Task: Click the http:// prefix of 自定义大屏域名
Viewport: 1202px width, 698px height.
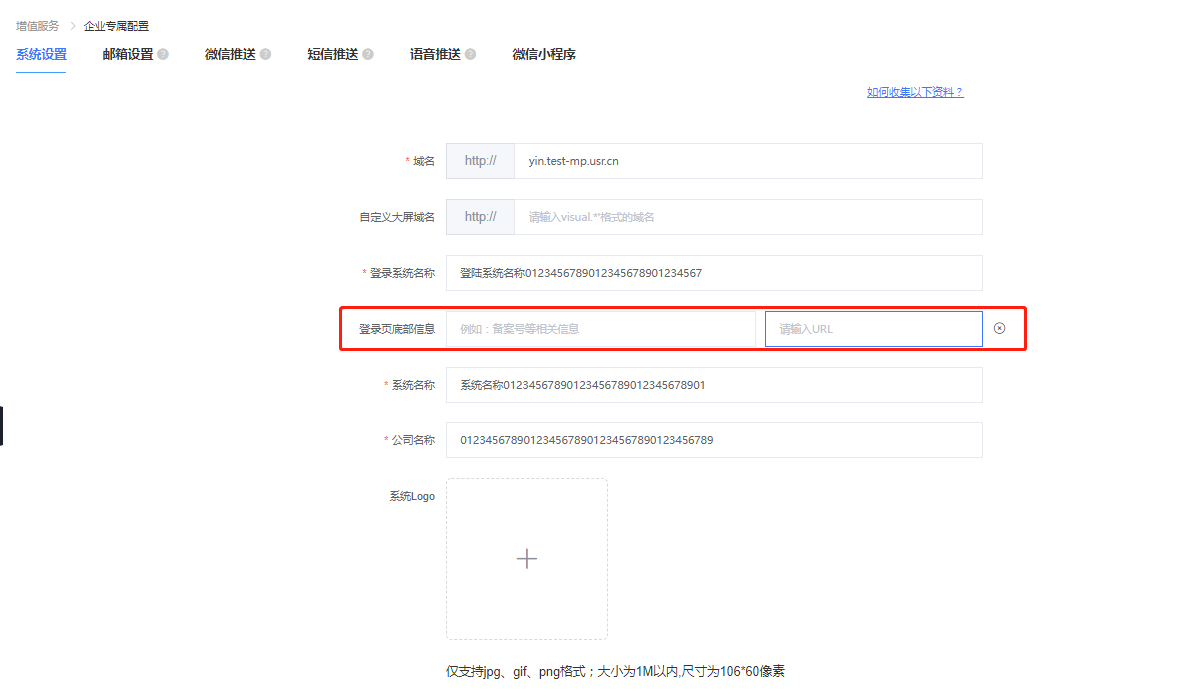Action: (481, 217)
